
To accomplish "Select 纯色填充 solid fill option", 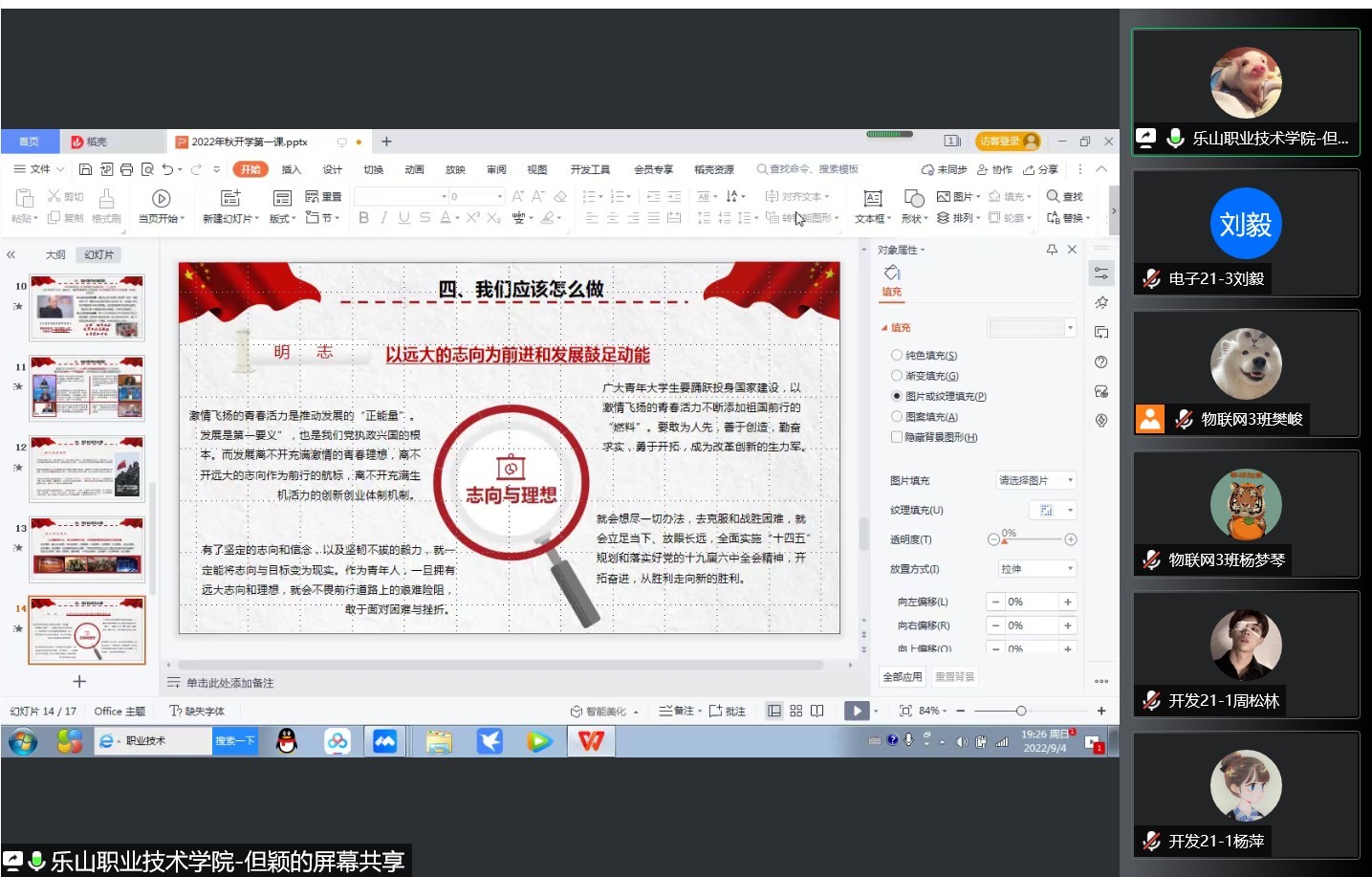I will [897, 356].
